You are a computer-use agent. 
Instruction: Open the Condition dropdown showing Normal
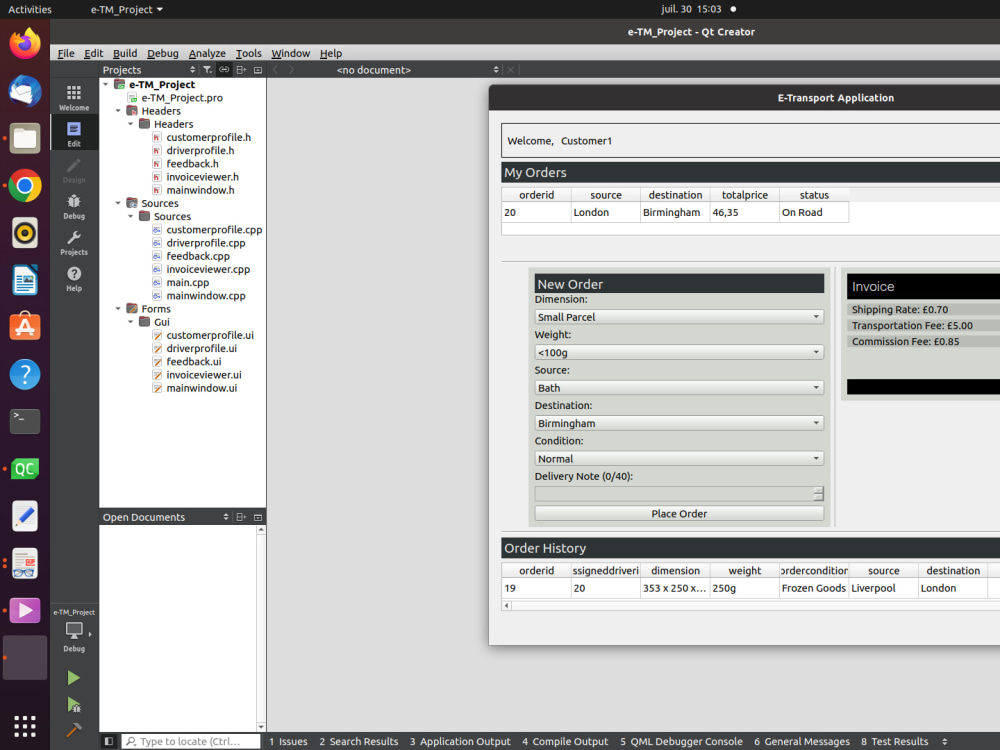click(x=678, y=458)
